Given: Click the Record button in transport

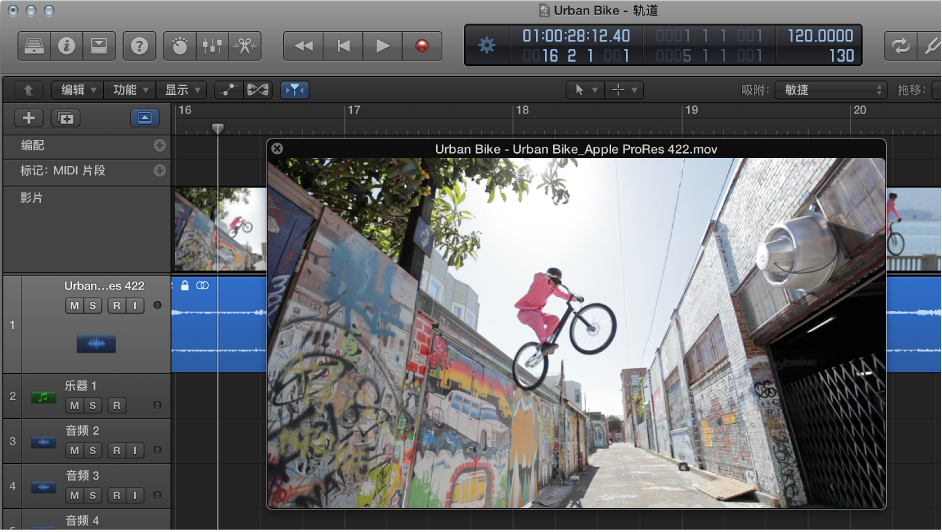Looking at the screenshot, I should click(x=422, y=46).
